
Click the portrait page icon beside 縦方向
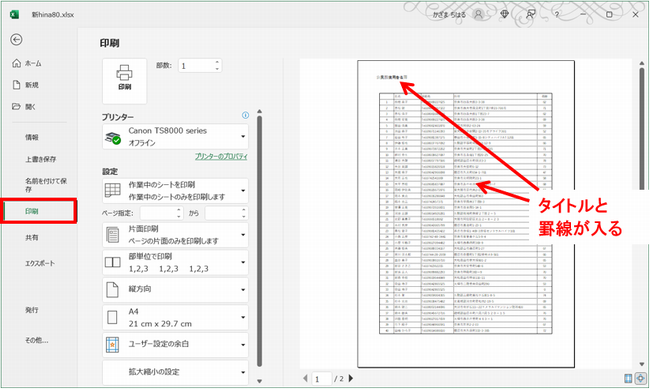click(x=112, y=290)
